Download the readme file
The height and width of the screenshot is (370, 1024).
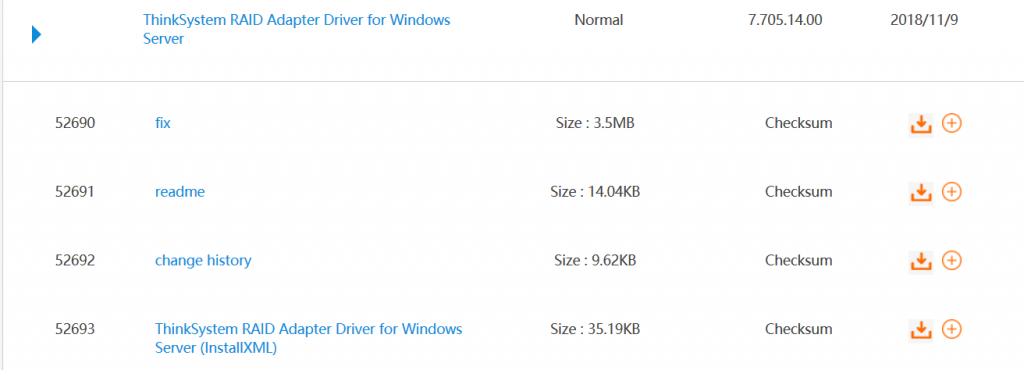(920, 193)
